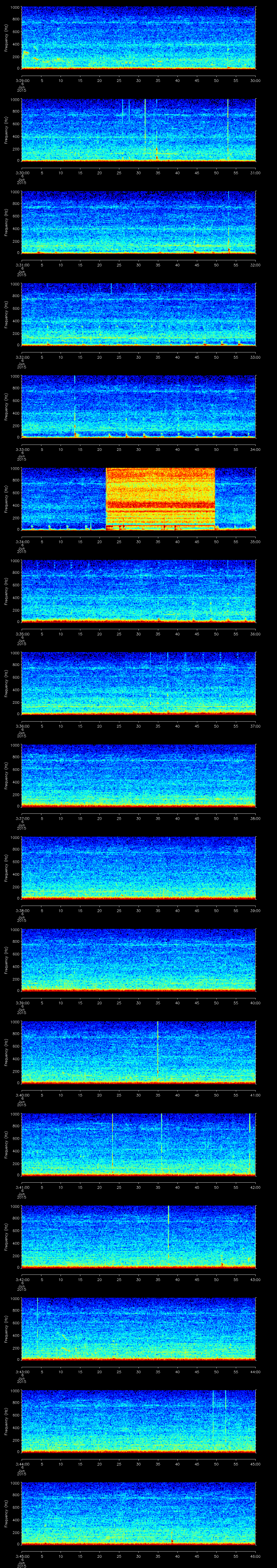The image size is (277, 1568).
Task: Select the spectrogram panel starting at 3:38:00
Action: [138, 868]
